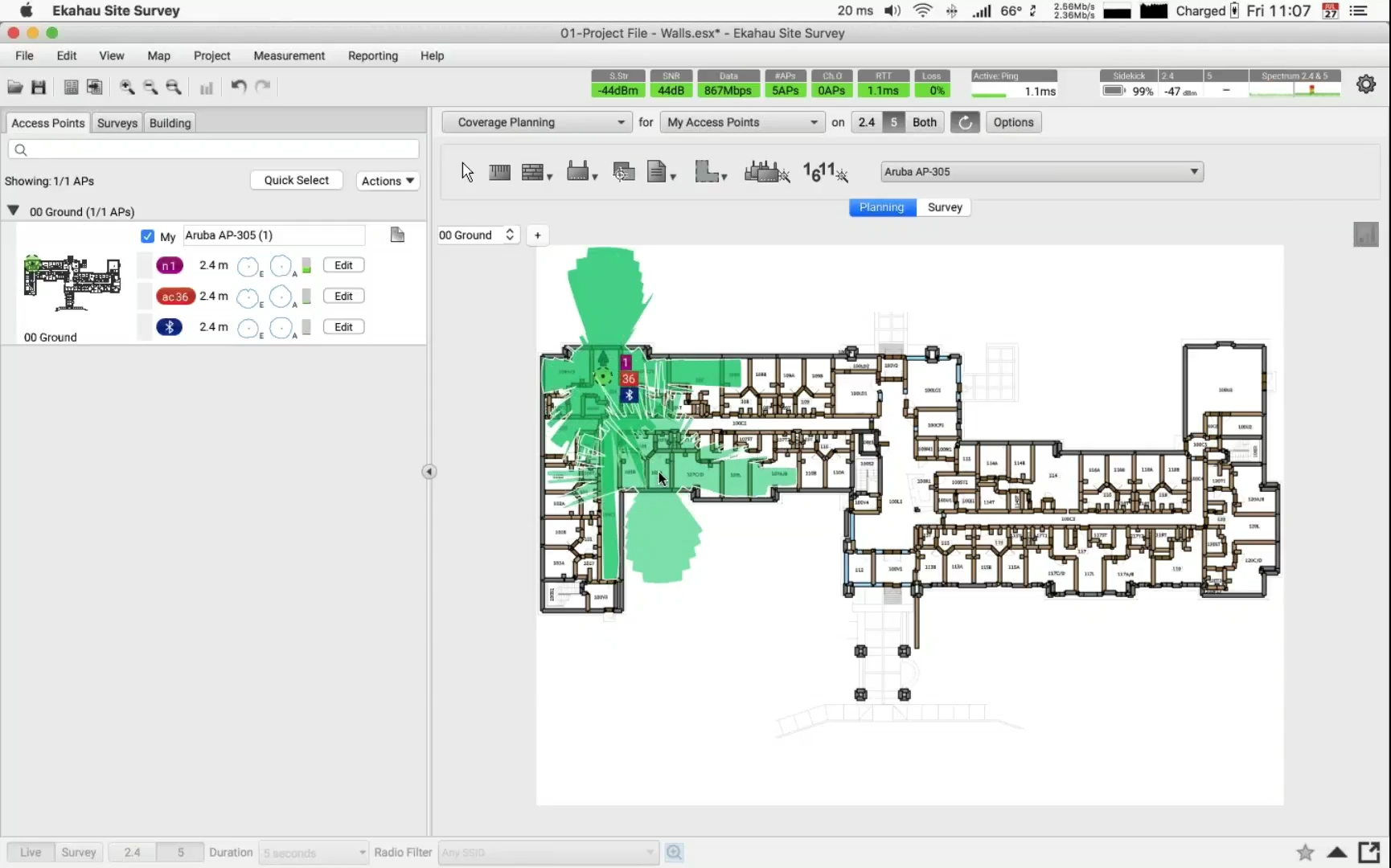Viewport: 1391px width, 868px height.
Task: Select the n1 radio badge
Action: point(170,265)
